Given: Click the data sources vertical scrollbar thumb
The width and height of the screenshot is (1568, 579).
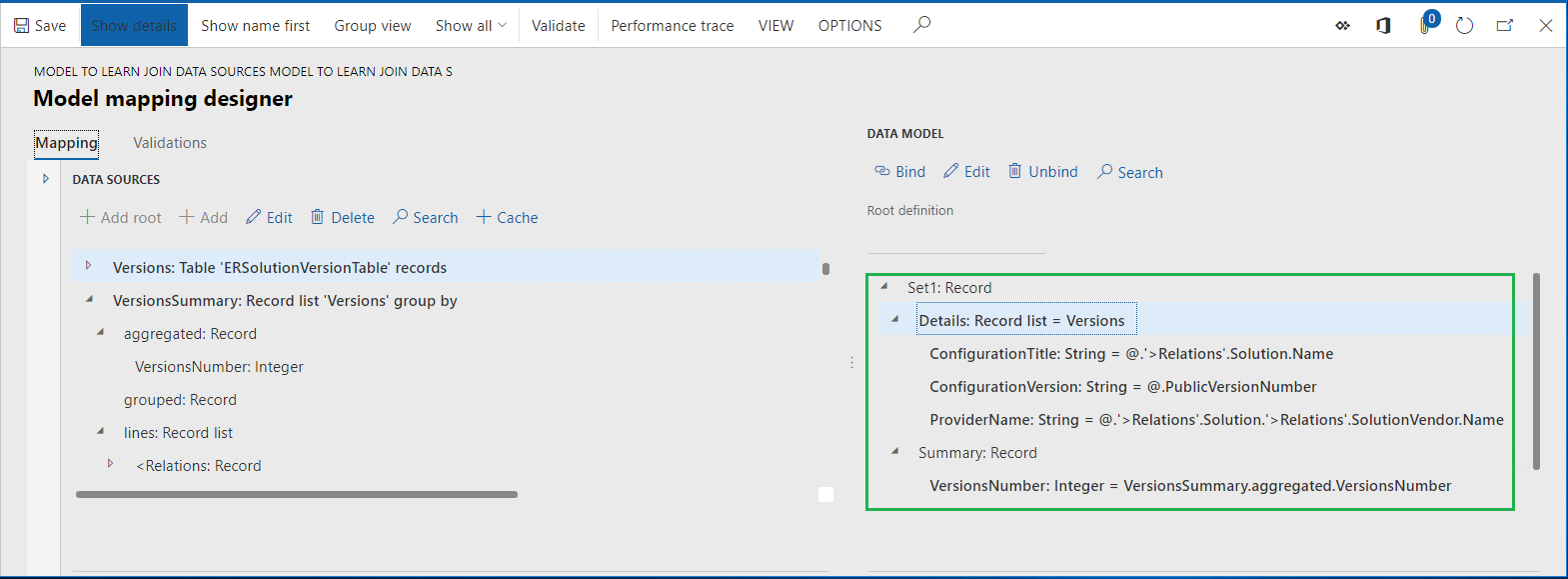Looking at the screenshot, I should coord(825,268).
